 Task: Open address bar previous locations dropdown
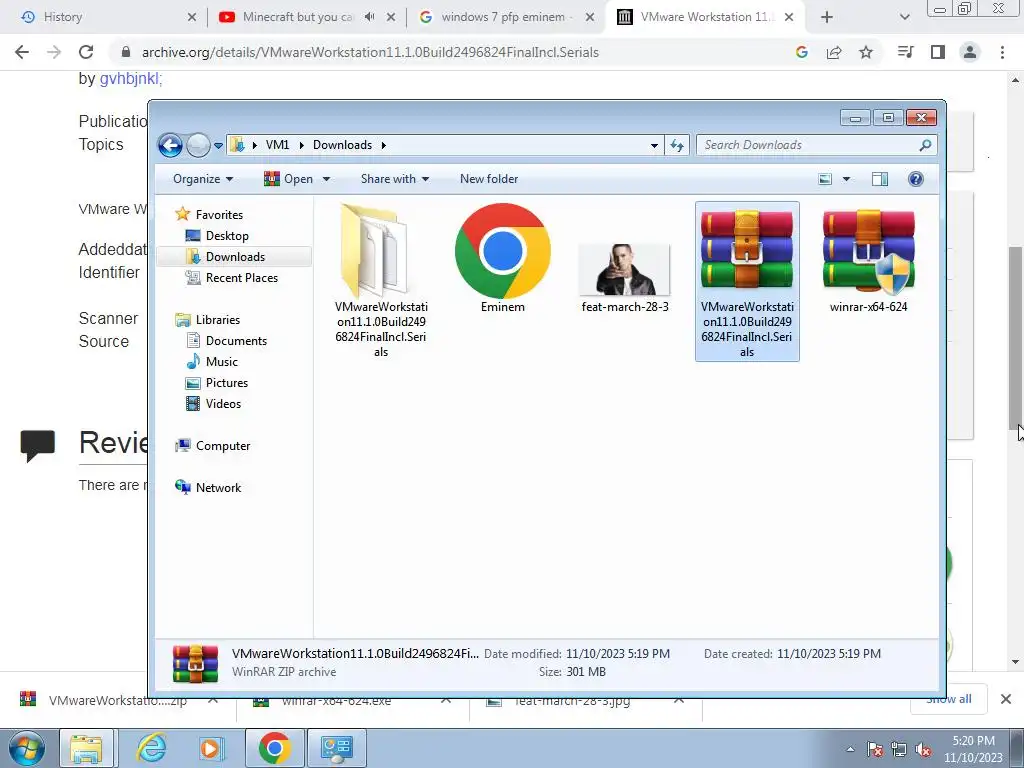(x=654, y=146)
